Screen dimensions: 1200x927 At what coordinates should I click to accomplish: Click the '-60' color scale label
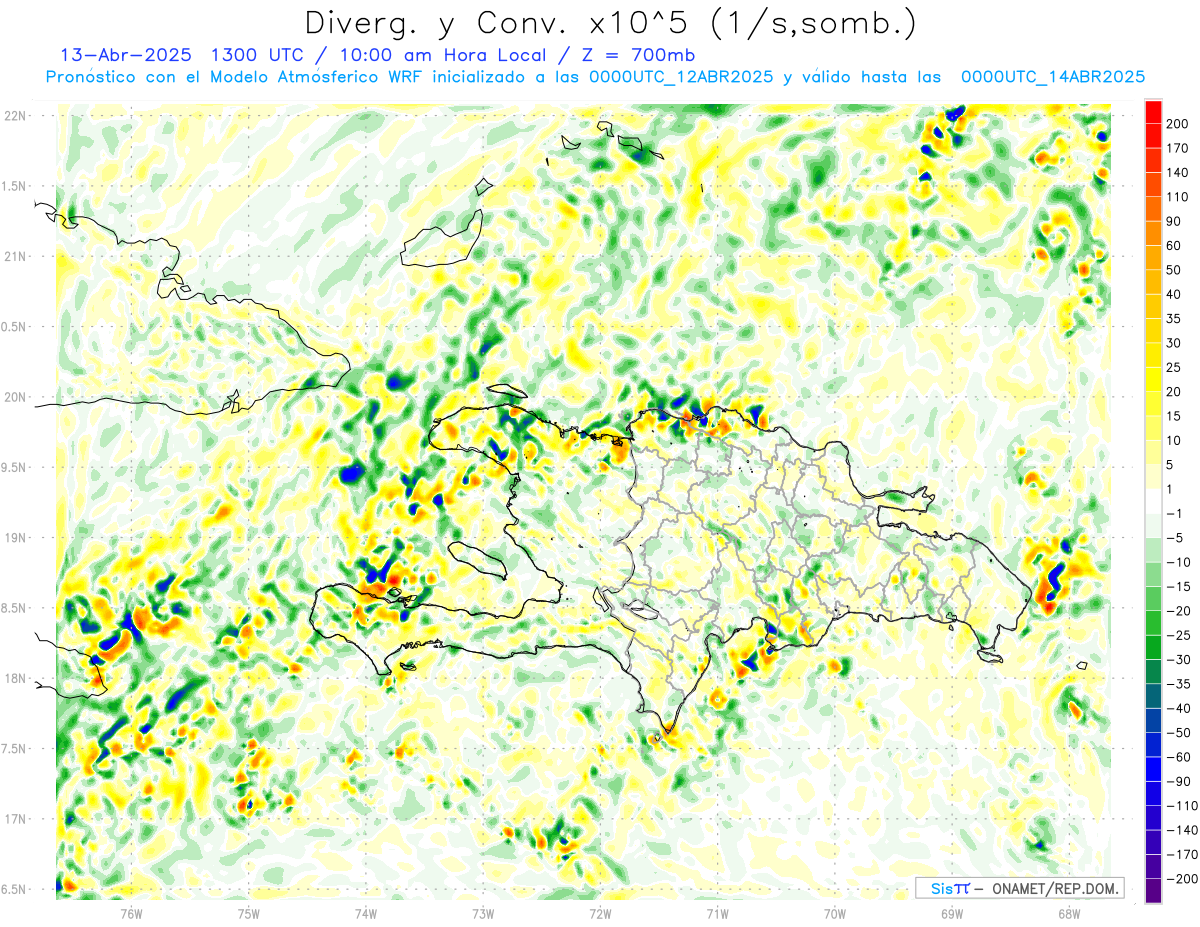coord(1179,757)
